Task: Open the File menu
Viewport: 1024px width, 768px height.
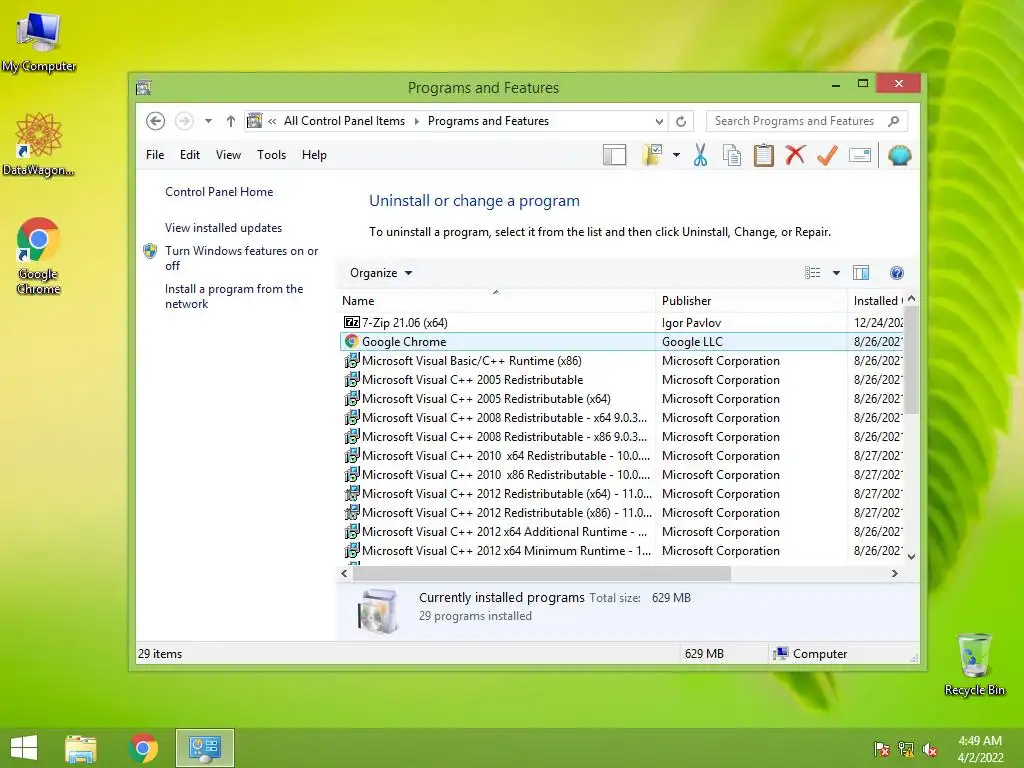Action: tap(155, 155)
